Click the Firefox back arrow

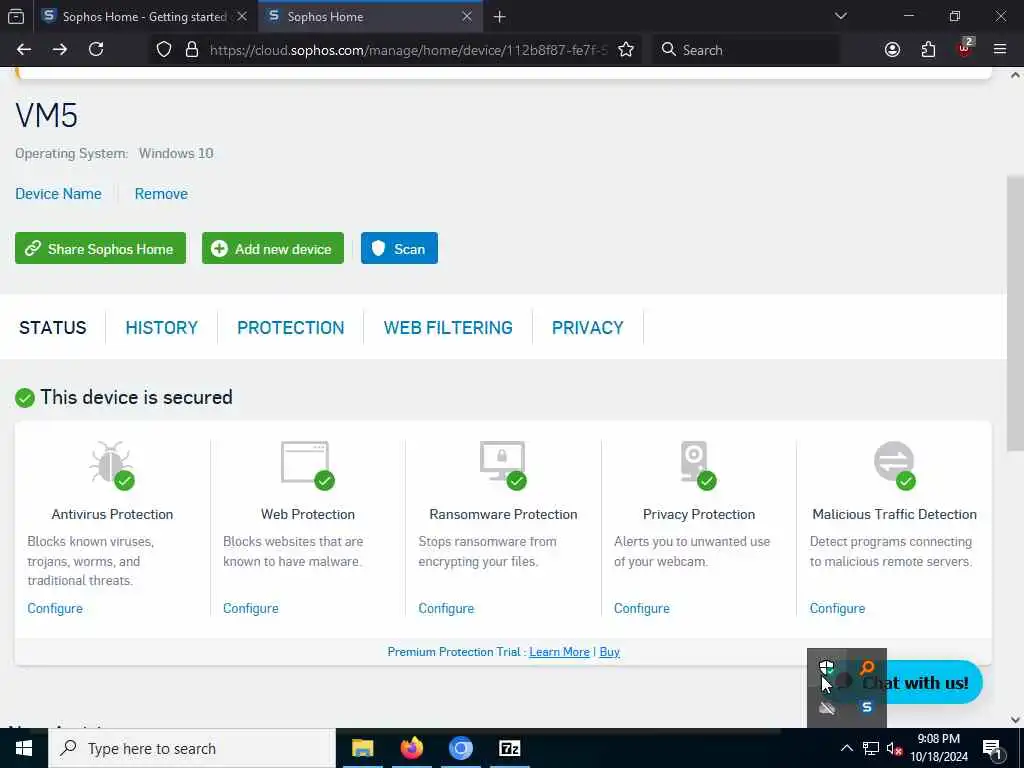coord(24,50)
